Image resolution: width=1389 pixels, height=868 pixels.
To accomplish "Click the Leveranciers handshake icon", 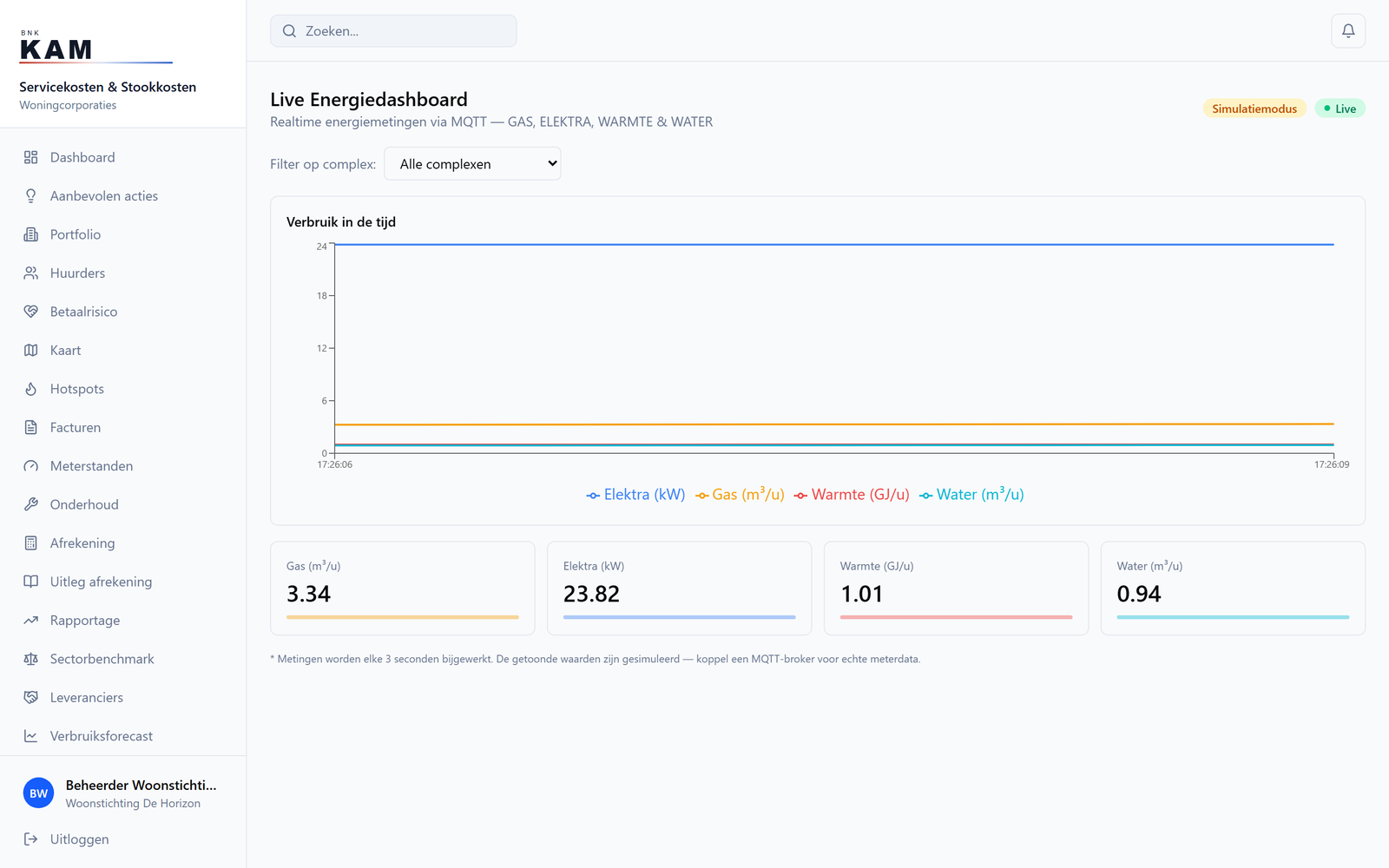I will pos(31,697).
